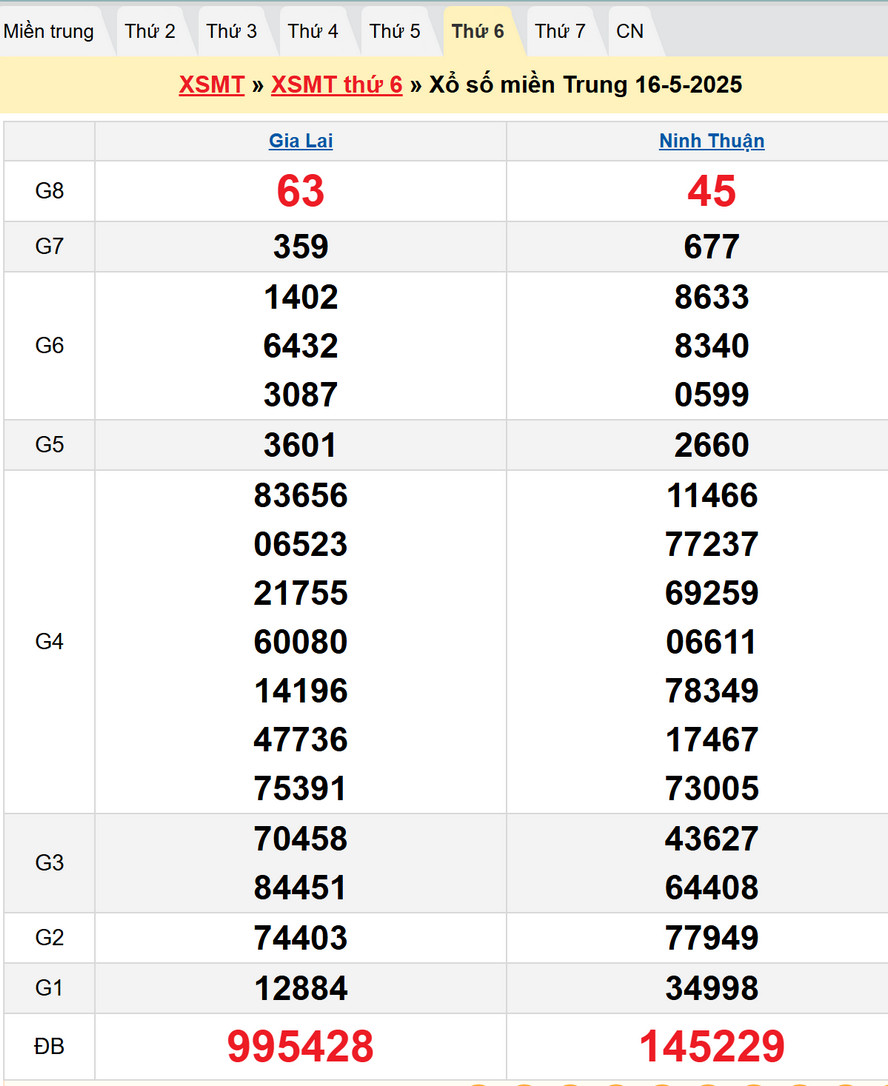Click the G2 result 77949

tap(712, 938)
